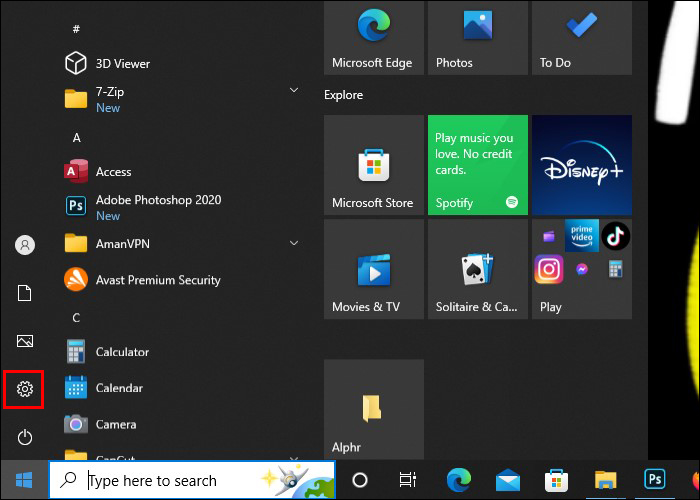The height and width of the screenshot is (500, 700).
Task: Launch Avast Premium Security
Action: [157, 280]
